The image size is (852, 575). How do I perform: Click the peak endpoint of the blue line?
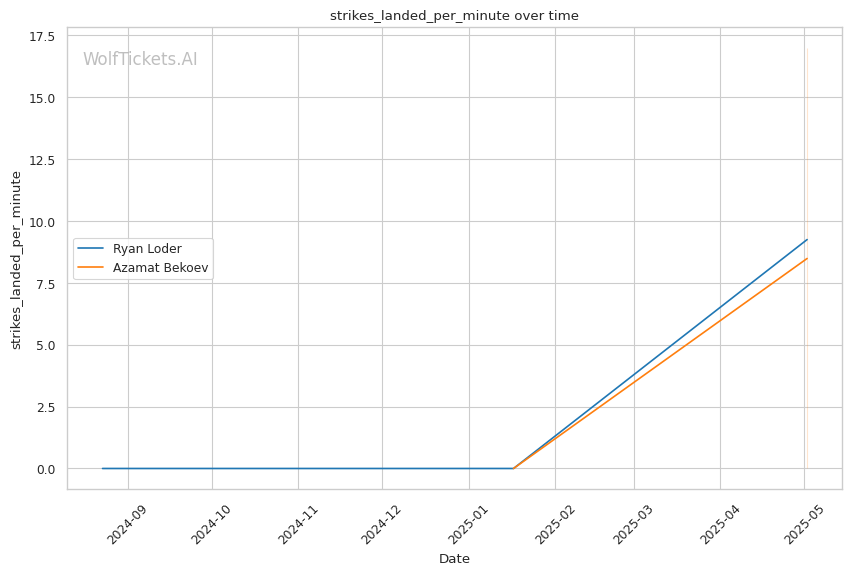(x=807, y=240)
